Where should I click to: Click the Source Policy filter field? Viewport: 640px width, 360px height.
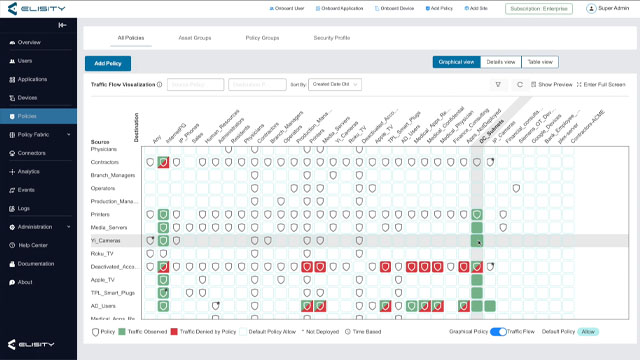196,84
